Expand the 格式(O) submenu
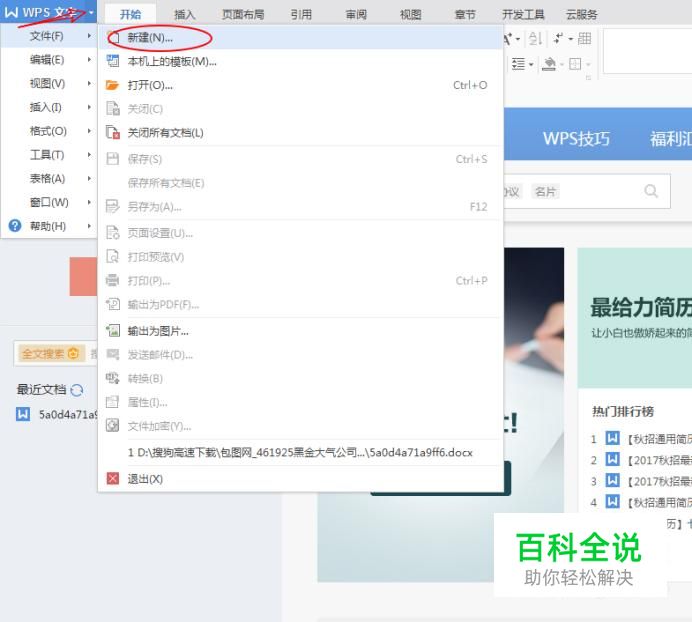 click(x=89, y=131)
